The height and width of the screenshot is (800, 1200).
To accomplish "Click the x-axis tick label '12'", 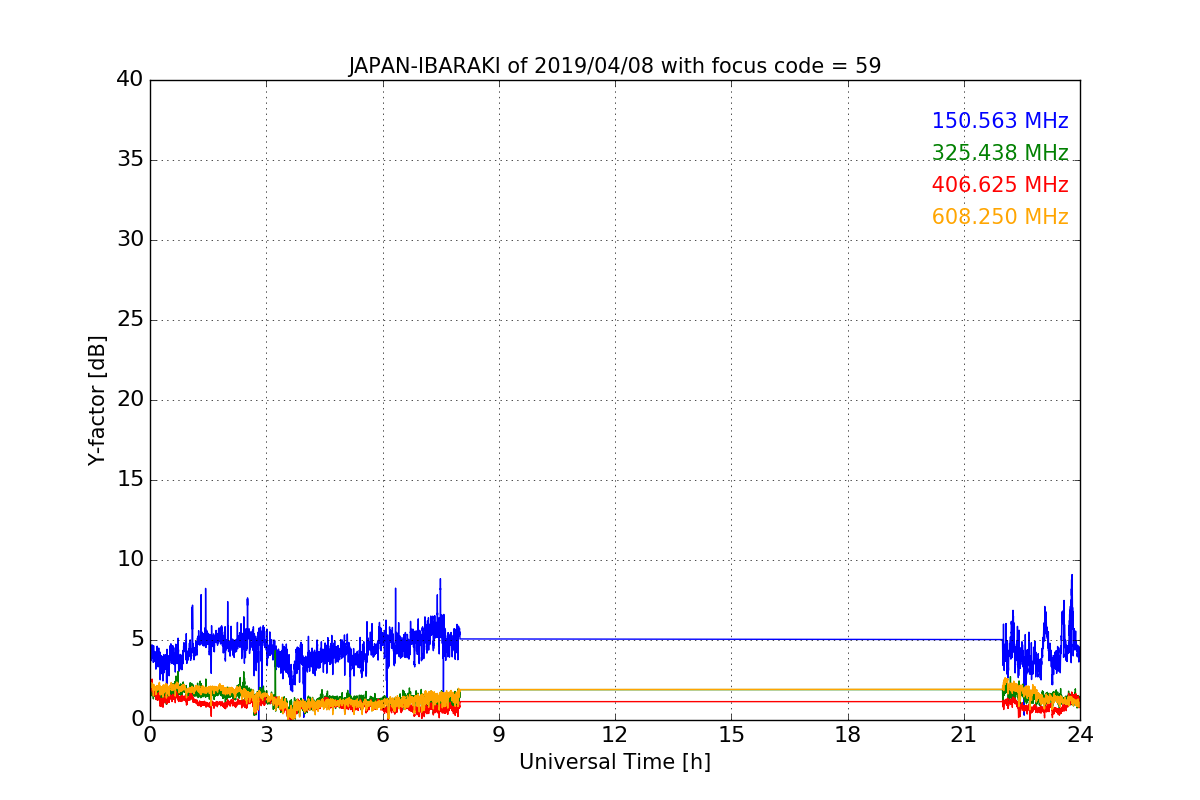I will pyautogui.click(x=615, y=734).
